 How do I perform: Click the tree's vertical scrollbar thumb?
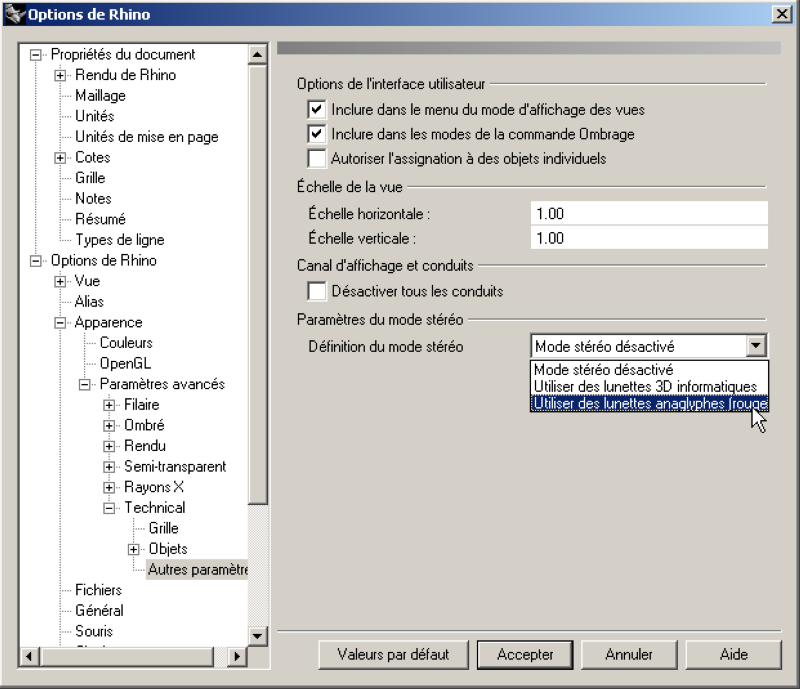pos(258,284)
